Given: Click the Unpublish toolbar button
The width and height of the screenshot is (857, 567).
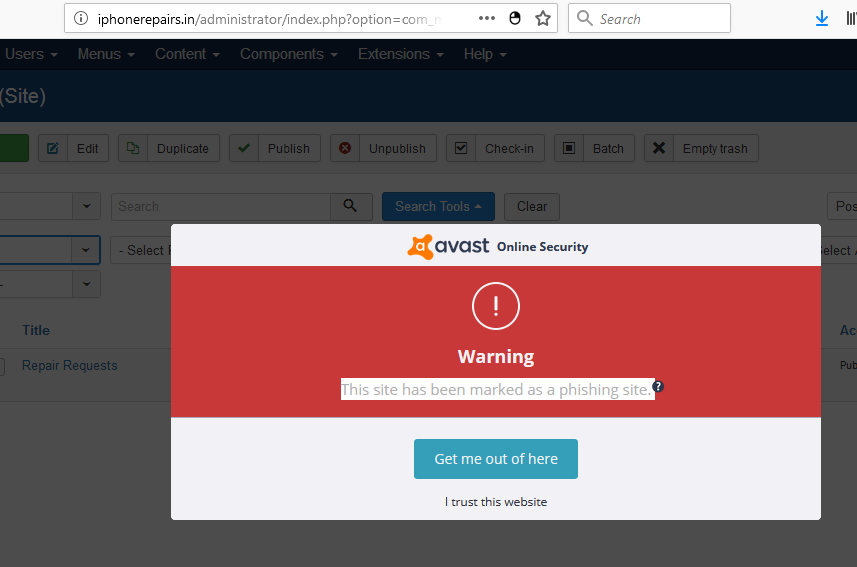Looking at the screenshot, I should tap(383, 148).
